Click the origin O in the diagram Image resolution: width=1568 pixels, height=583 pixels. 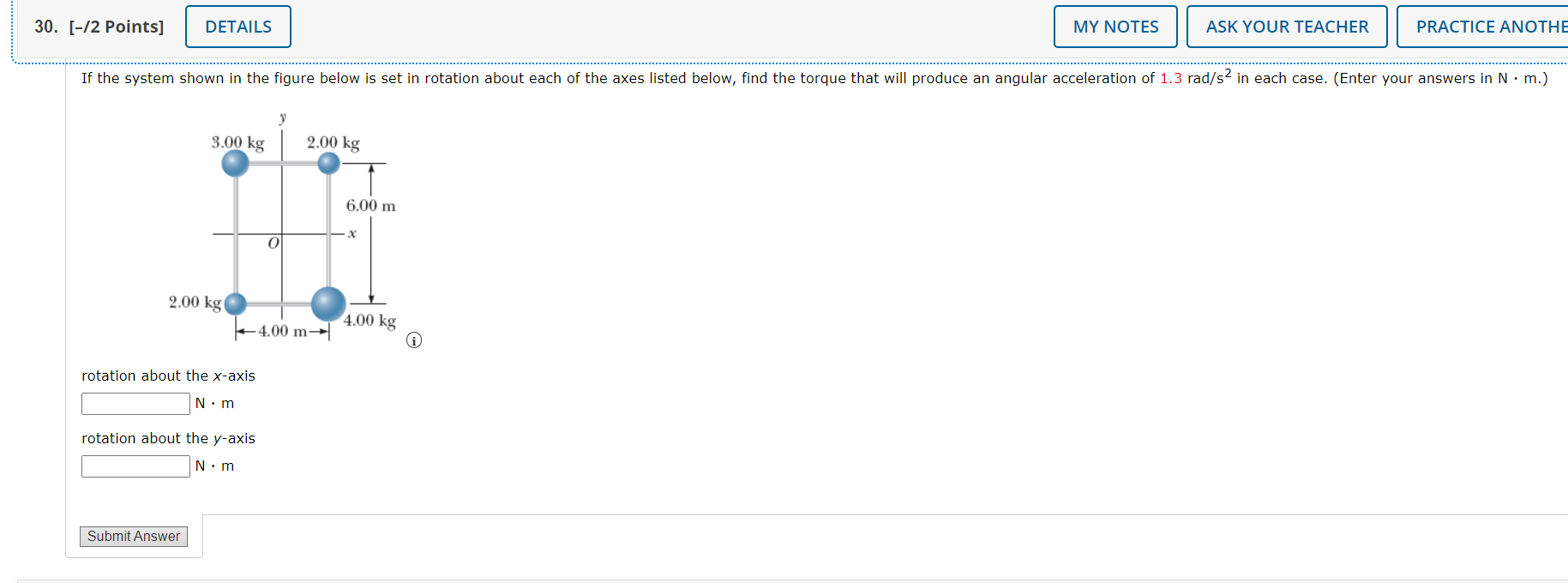[273, 244]
